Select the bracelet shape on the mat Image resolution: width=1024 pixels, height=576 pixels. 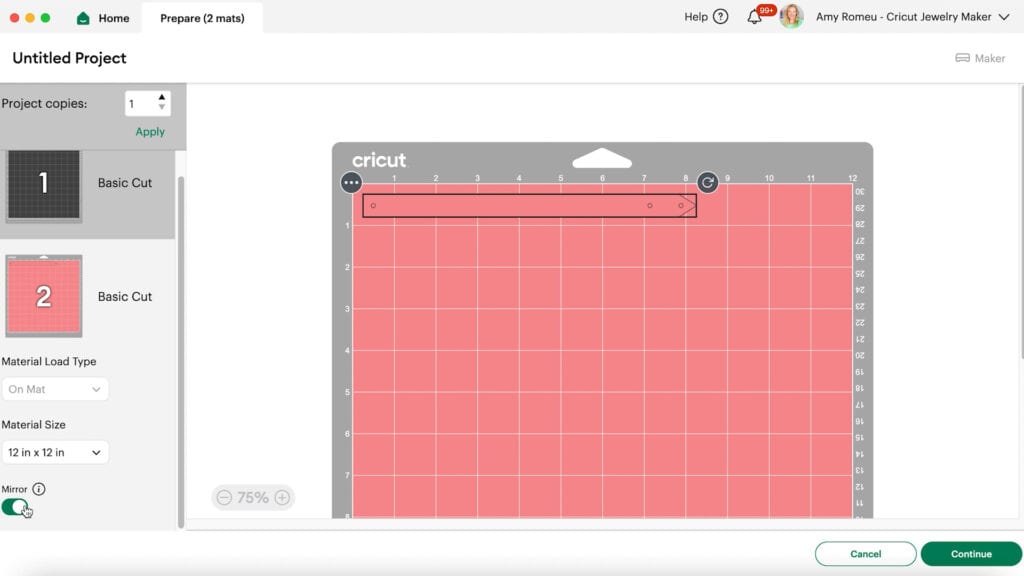coord(530,206)
